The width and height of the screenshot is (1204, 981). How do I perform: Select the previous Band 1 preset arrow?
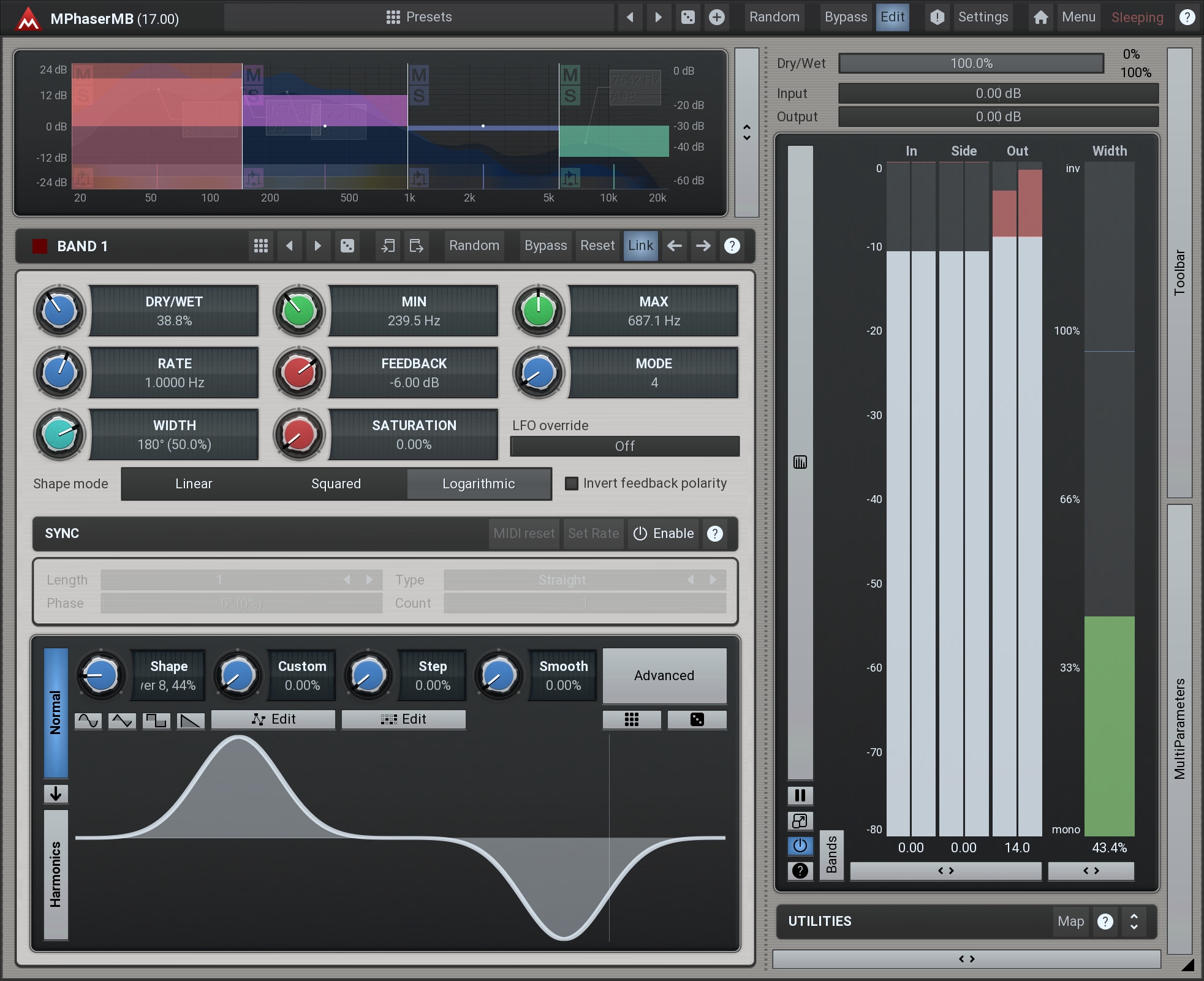coord(289,246)
